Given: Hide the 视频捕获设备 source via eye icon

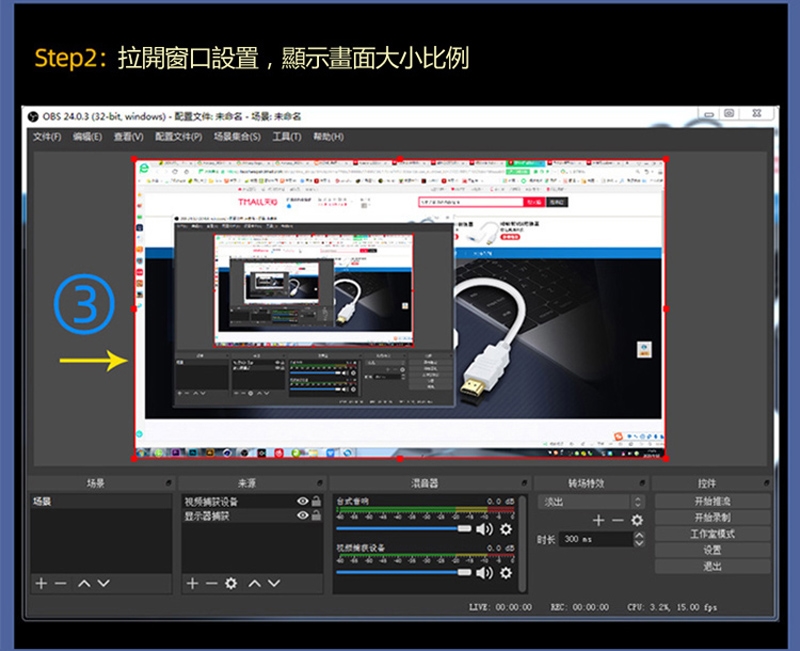Looking at the screenshot, I should 303,501.
